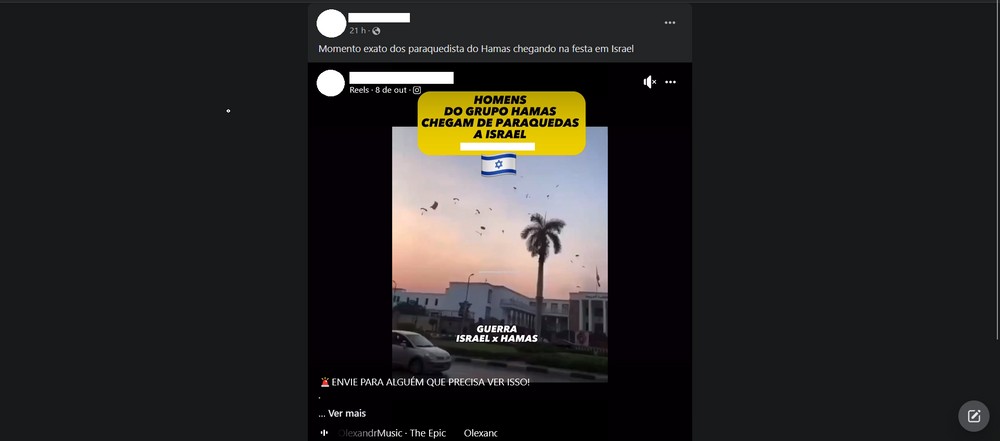
Task: Click the audio waveform icon beside track name
Action: (x=324, y=433)
